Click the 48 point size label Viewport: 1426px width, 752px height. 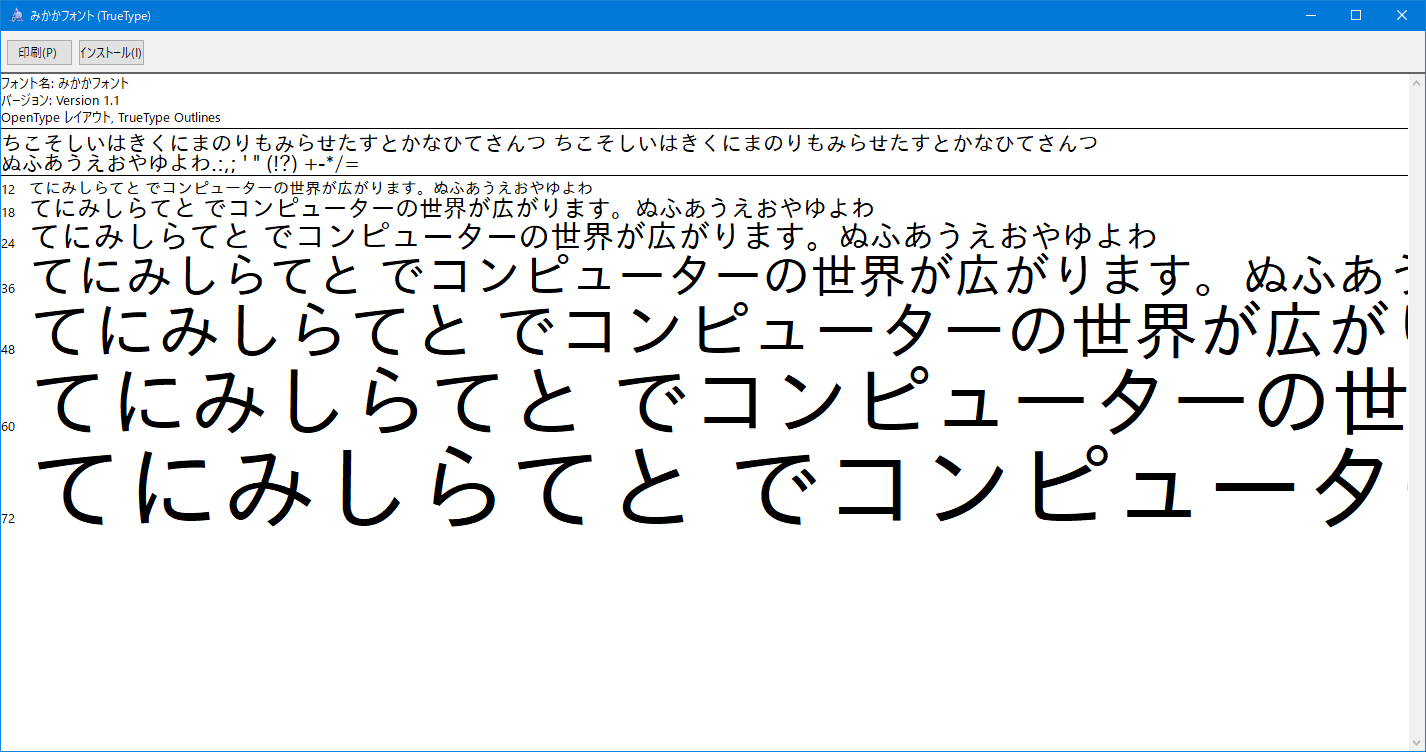click(x=8, y=350)
